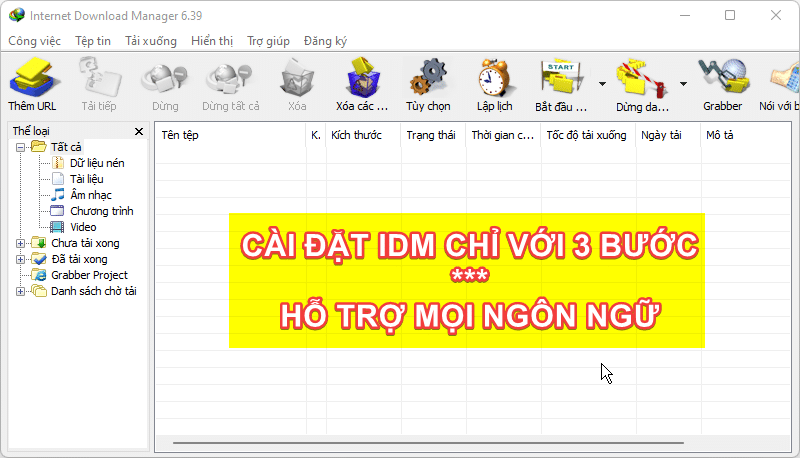This screenshot has height=458, width=800.
Task: Click the Tải tiếp resume icon
Action: coord(99,78)
